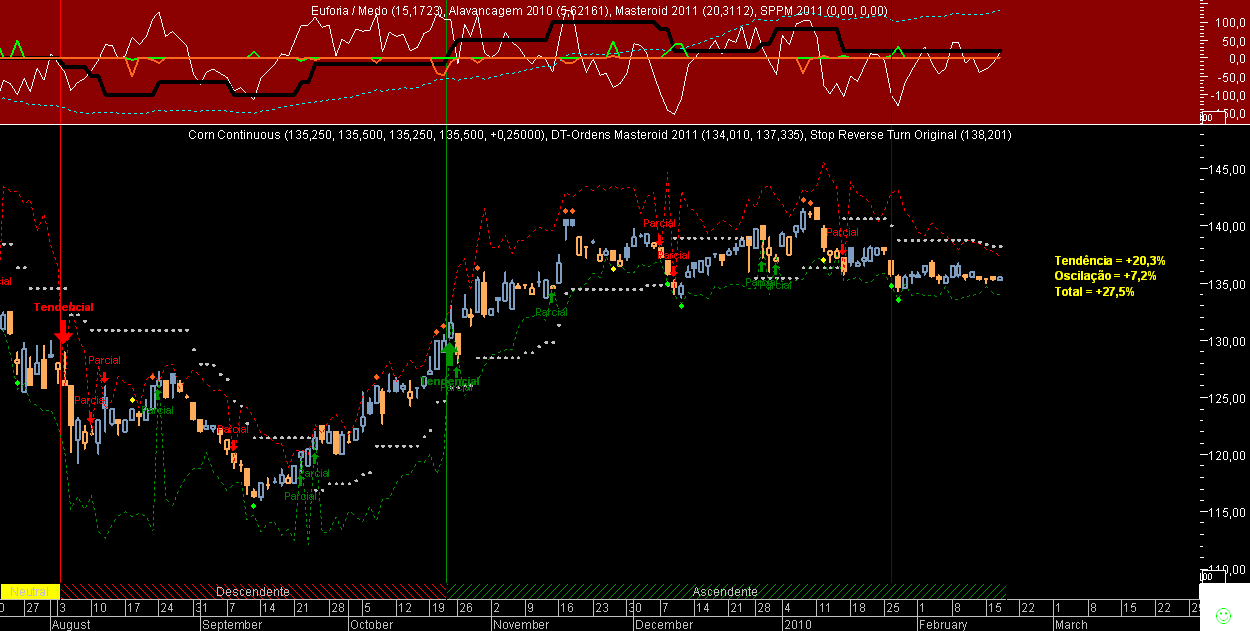The image size is (1250, 631).
Task: Click the September month label
Action: pyautogui.click(x=232, y=624)
